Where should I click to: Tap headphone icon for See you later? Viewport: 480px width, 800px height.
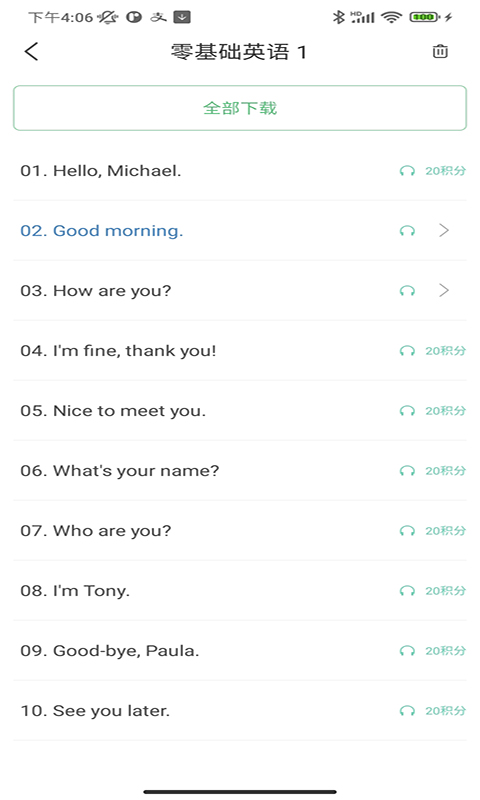click(407, 711)
